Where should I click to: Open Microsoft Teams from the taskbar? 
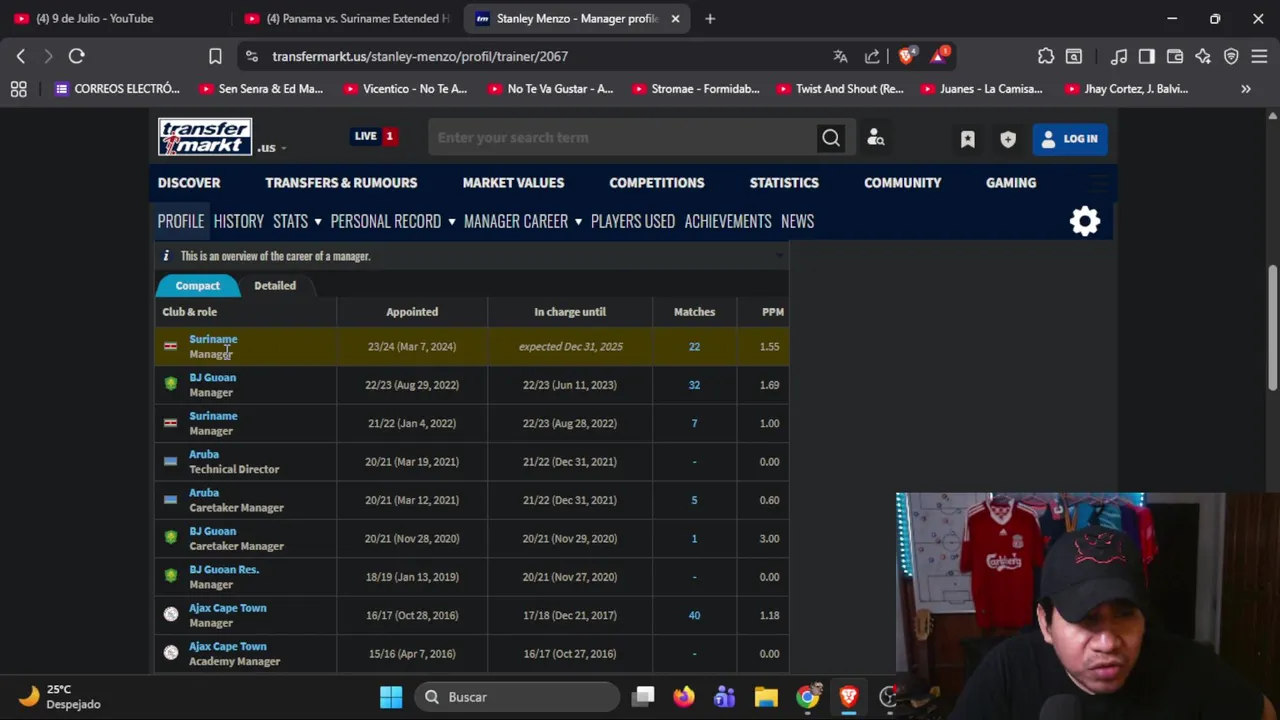[724, 697]
